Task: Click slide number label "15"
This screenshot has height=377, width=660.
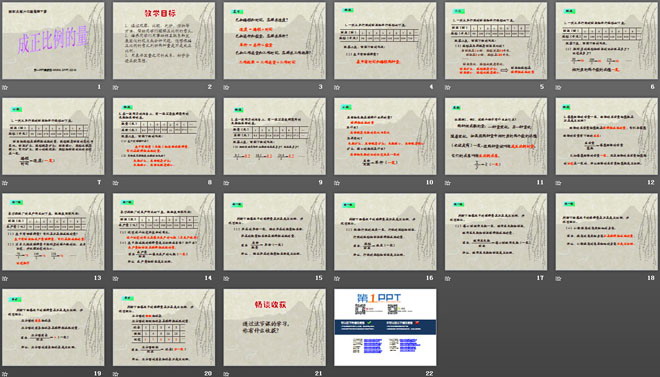Action: [319, 278]
